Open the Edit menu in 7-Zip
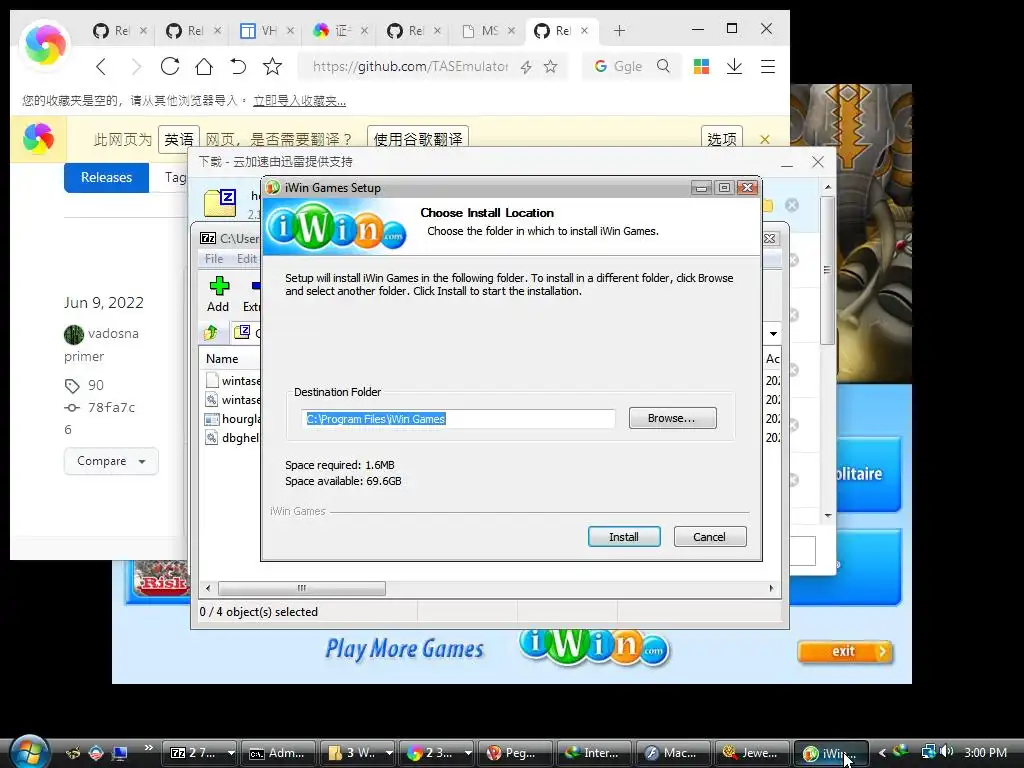 click(x=246, y=259)
